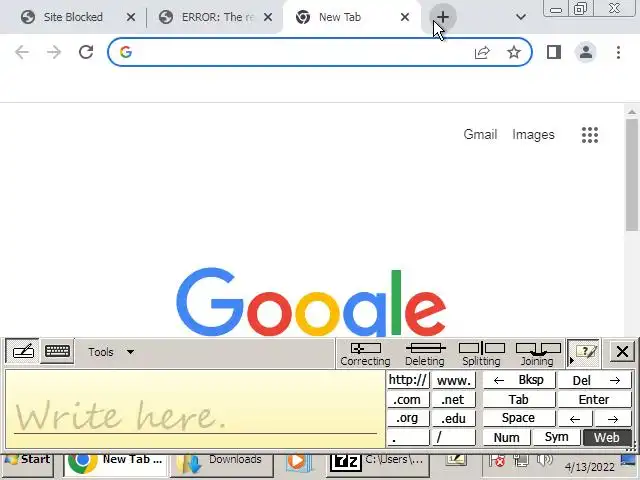Insert .net from the web keys
The width and height of the screenshot is (640, 480).
click(x=453, y=399)
